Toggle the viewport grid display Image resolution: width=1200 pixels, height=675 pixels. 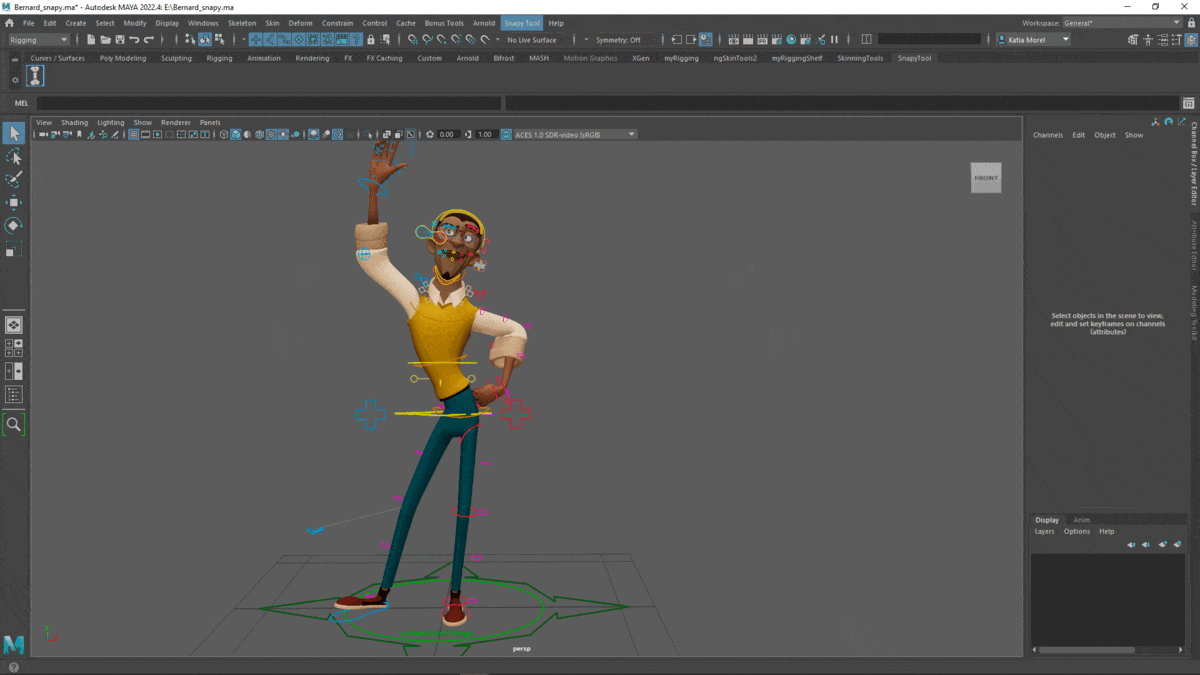pos(133,134)
